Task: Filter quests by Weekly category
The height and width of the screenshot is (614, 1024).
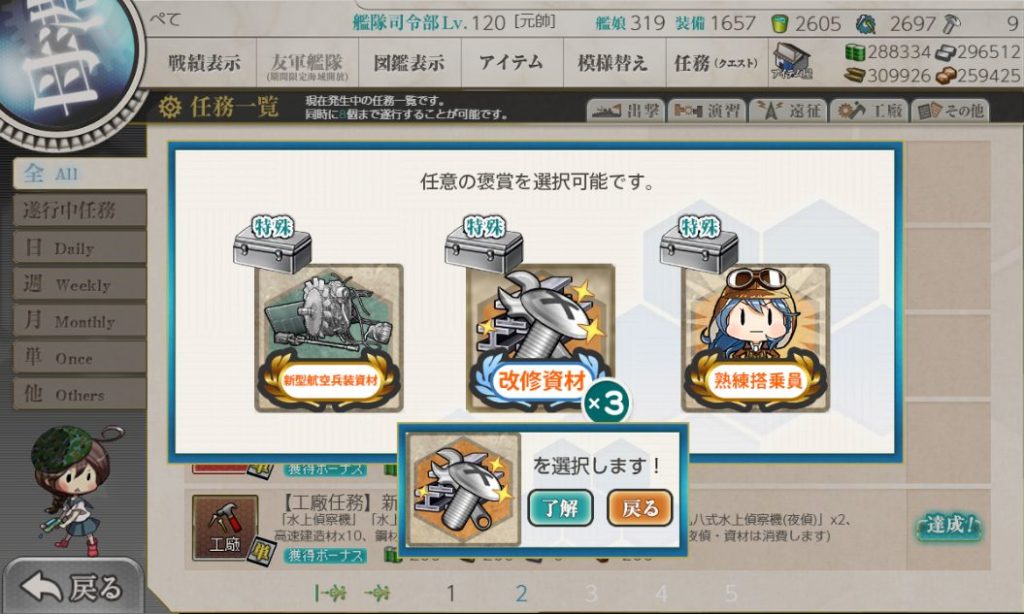Action: click(79, 284)
